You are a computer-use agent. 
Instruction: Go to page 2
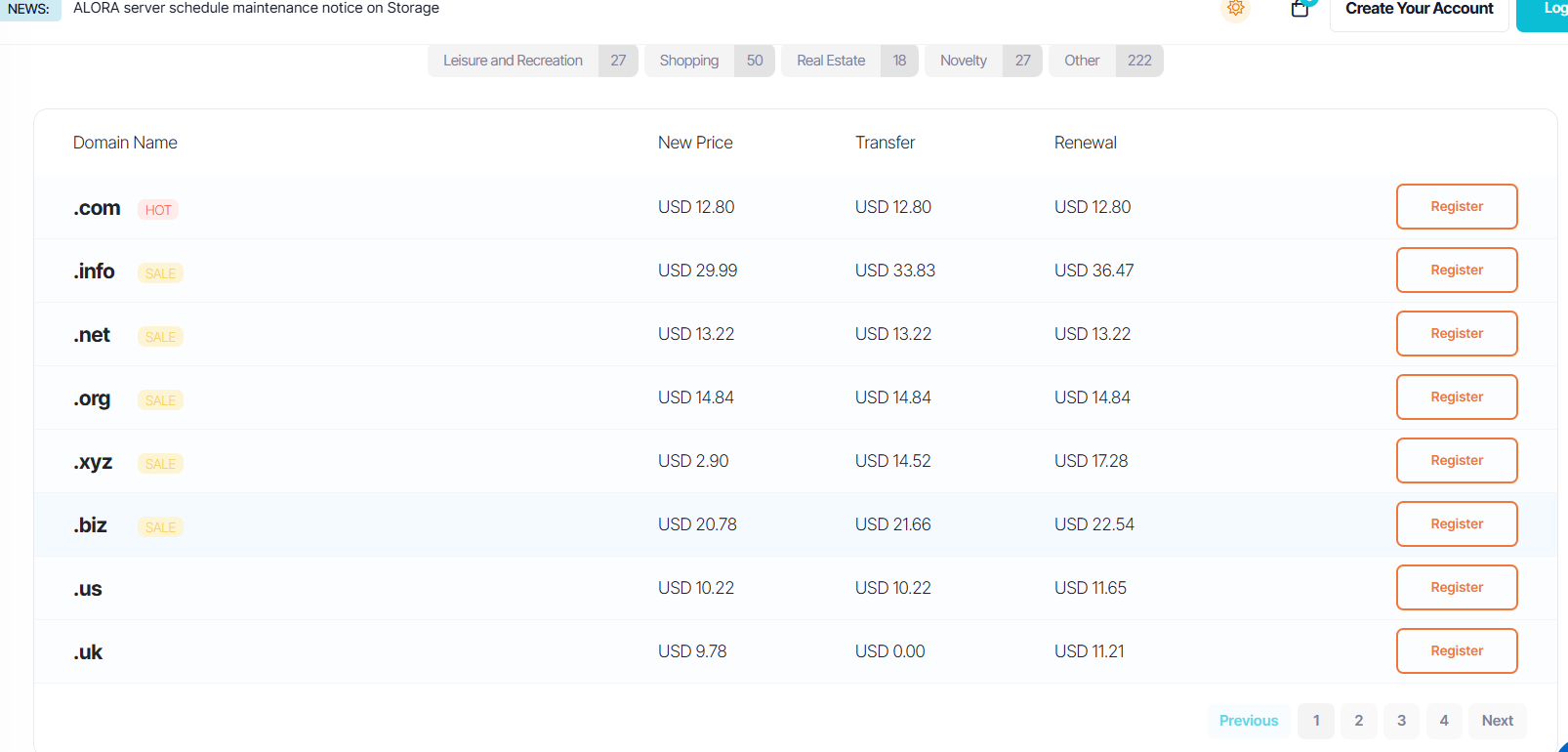(x=1359, y=721)
